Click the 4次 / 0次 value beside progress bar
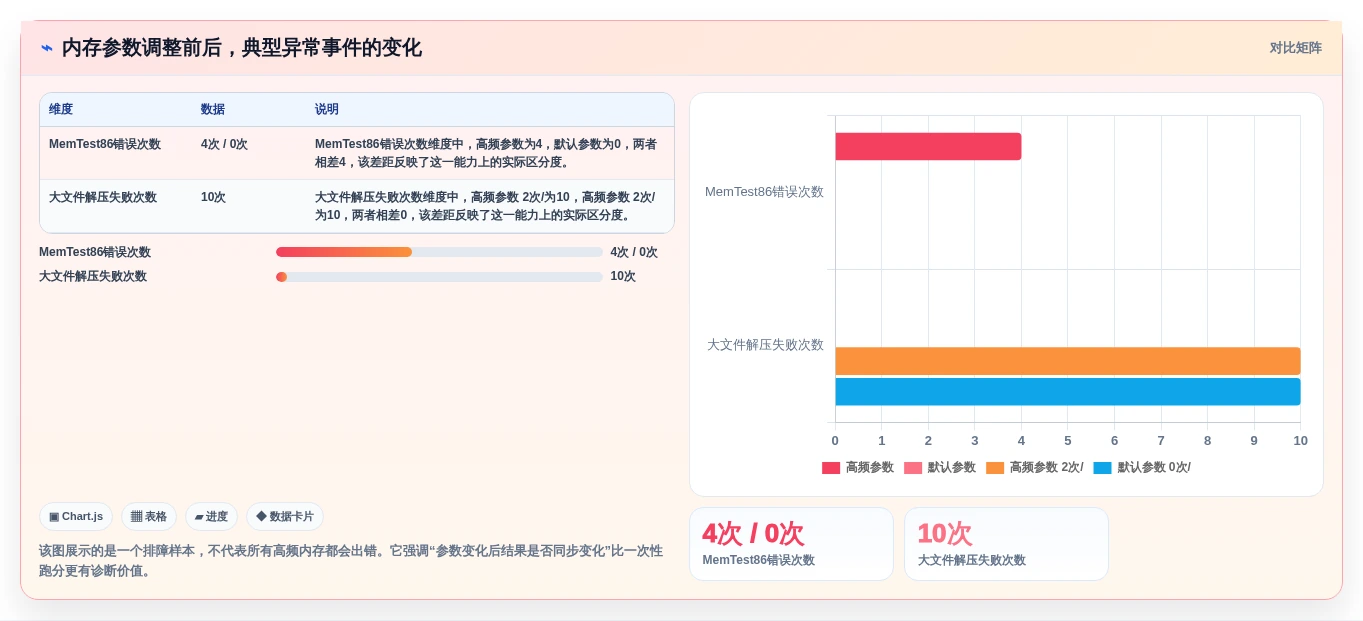1363x621 pixels. [x=634, y=252]
